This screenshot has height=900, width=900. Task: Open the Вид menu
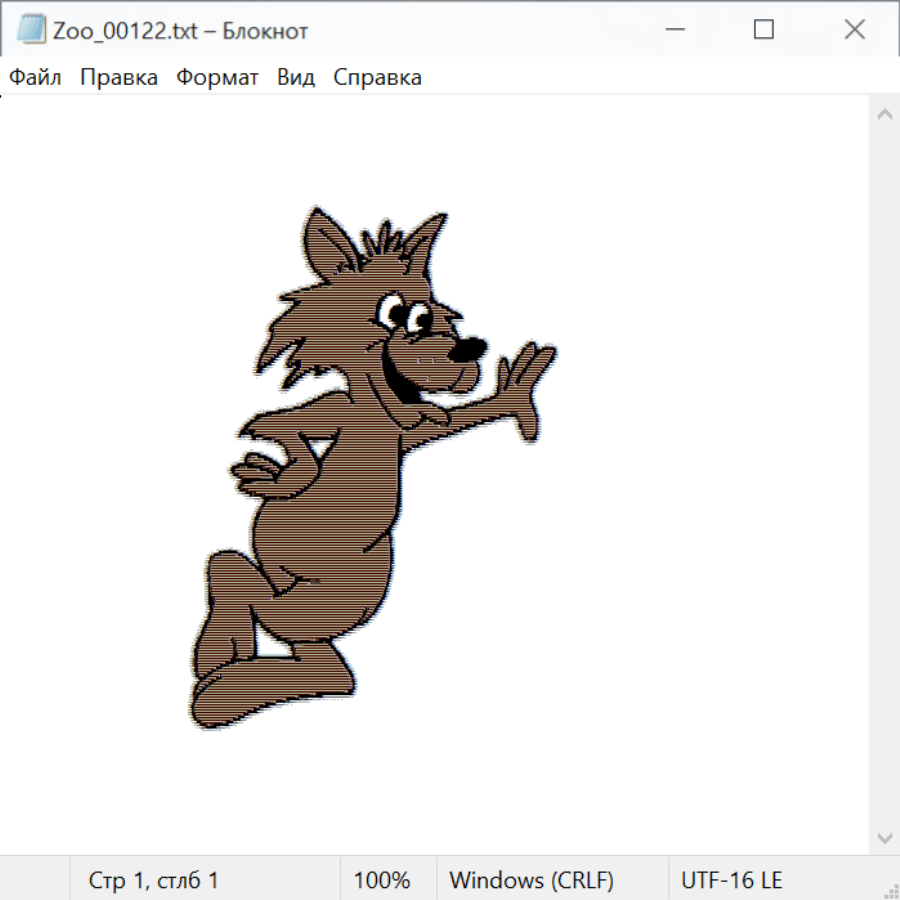(x=295, y=77)
